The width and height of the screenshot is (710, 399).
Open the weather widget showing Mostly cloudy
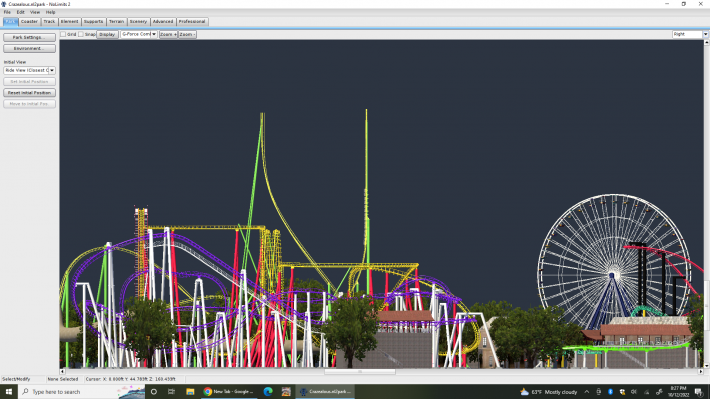(x=549, y=392)
